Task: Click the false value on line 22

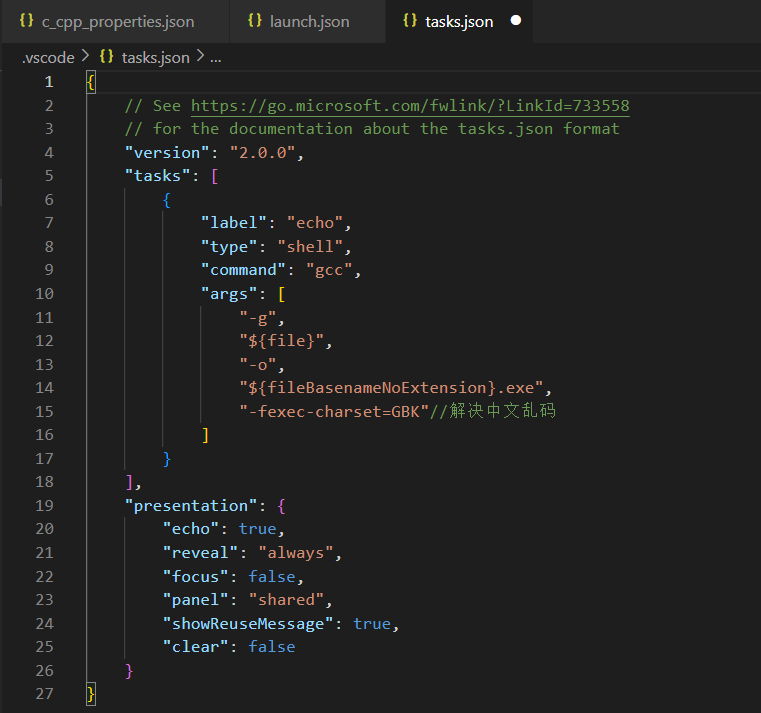Action: tap(272, 577)
